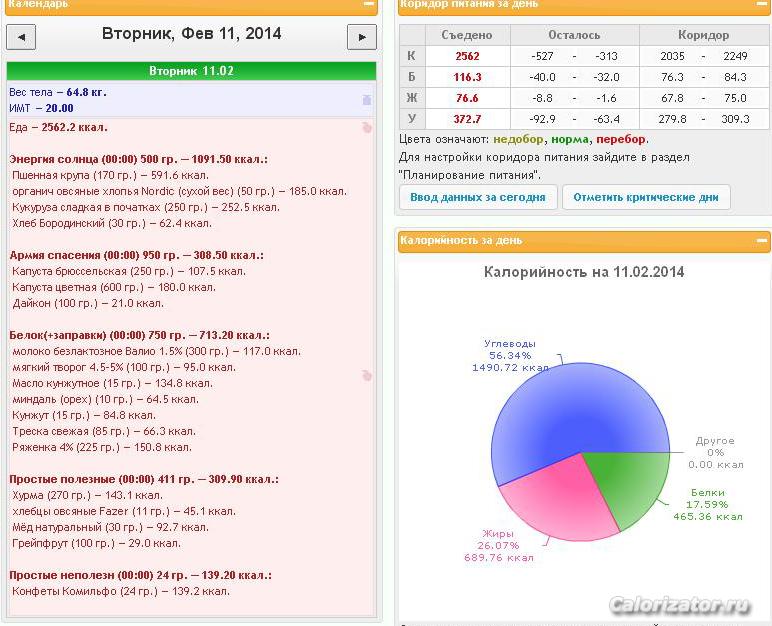Collapse the Календарь panel with the minus icon

click(368, 4)
